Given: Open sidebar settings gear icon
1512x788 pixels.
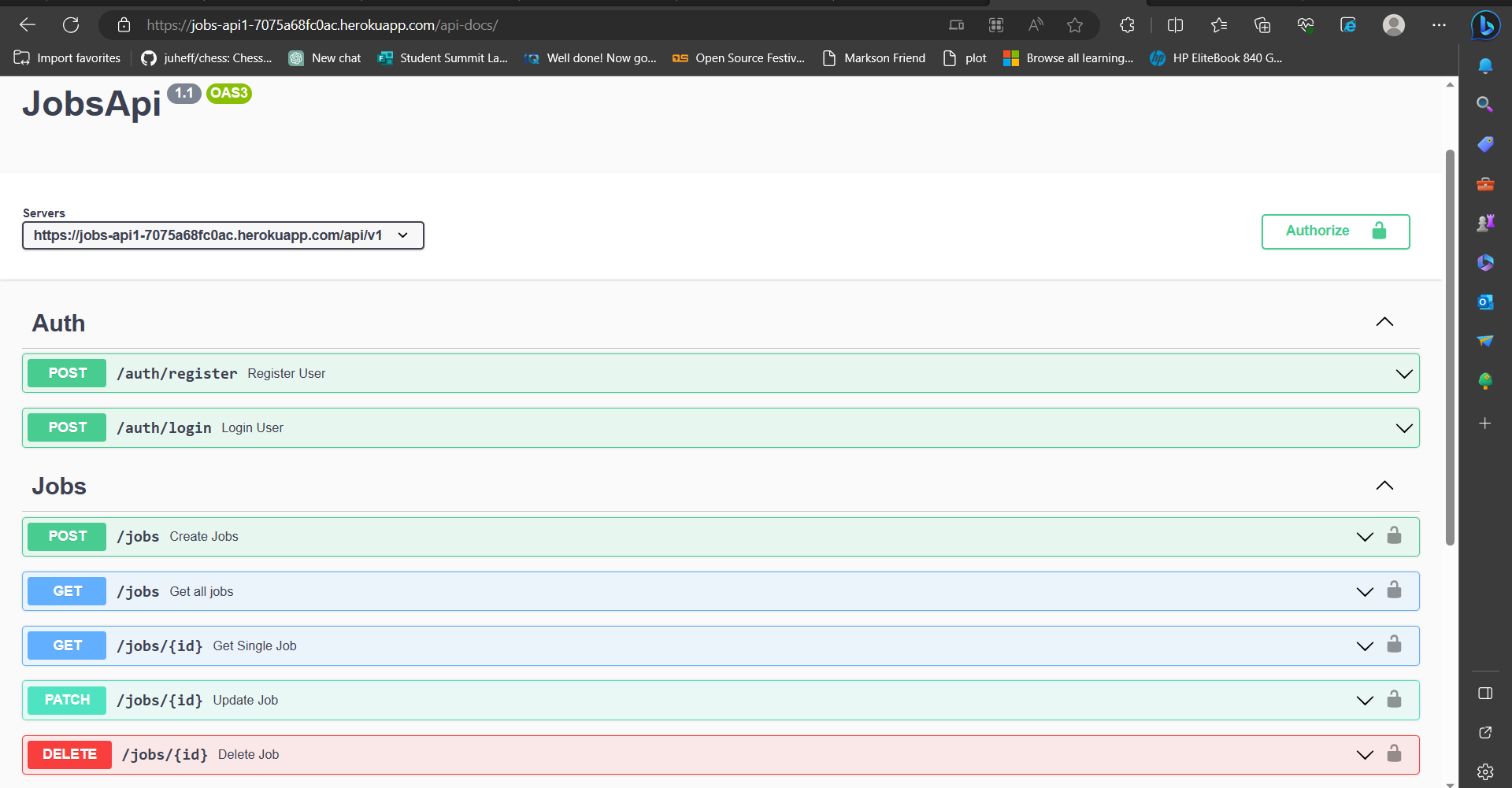Looking at the screenshot, I should tap(1485, 771).
